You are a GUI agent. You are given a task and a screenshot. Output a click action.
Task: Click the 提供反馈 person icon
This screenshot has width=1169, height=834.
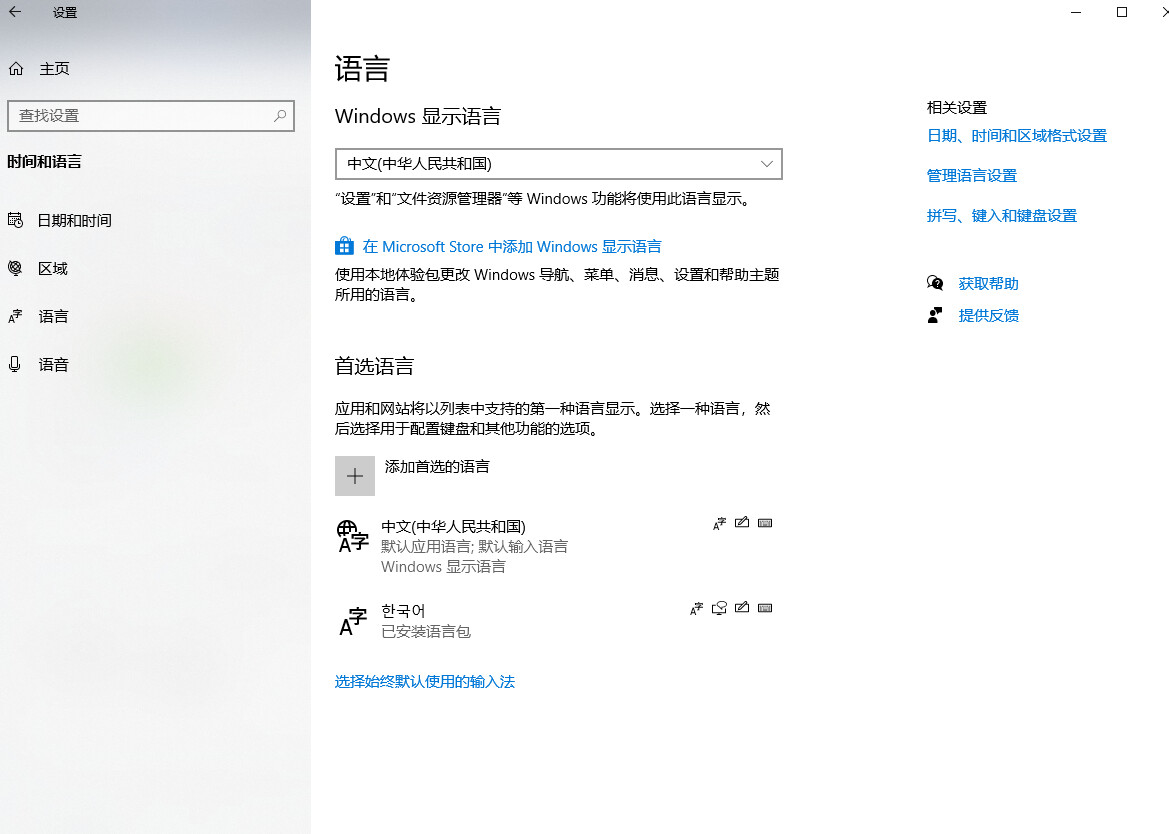tap(935, 316)
